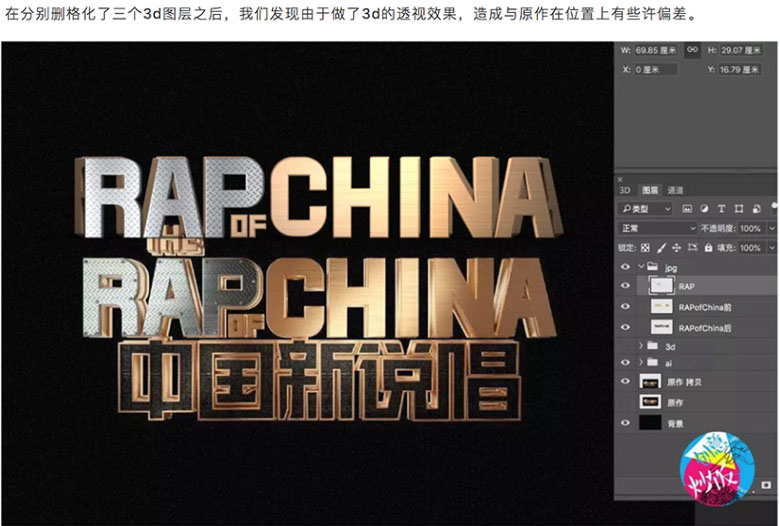Screen dimensions: 780x526
Task: Click the Y position field 16.79 厘米
Action: coord(741,70)
